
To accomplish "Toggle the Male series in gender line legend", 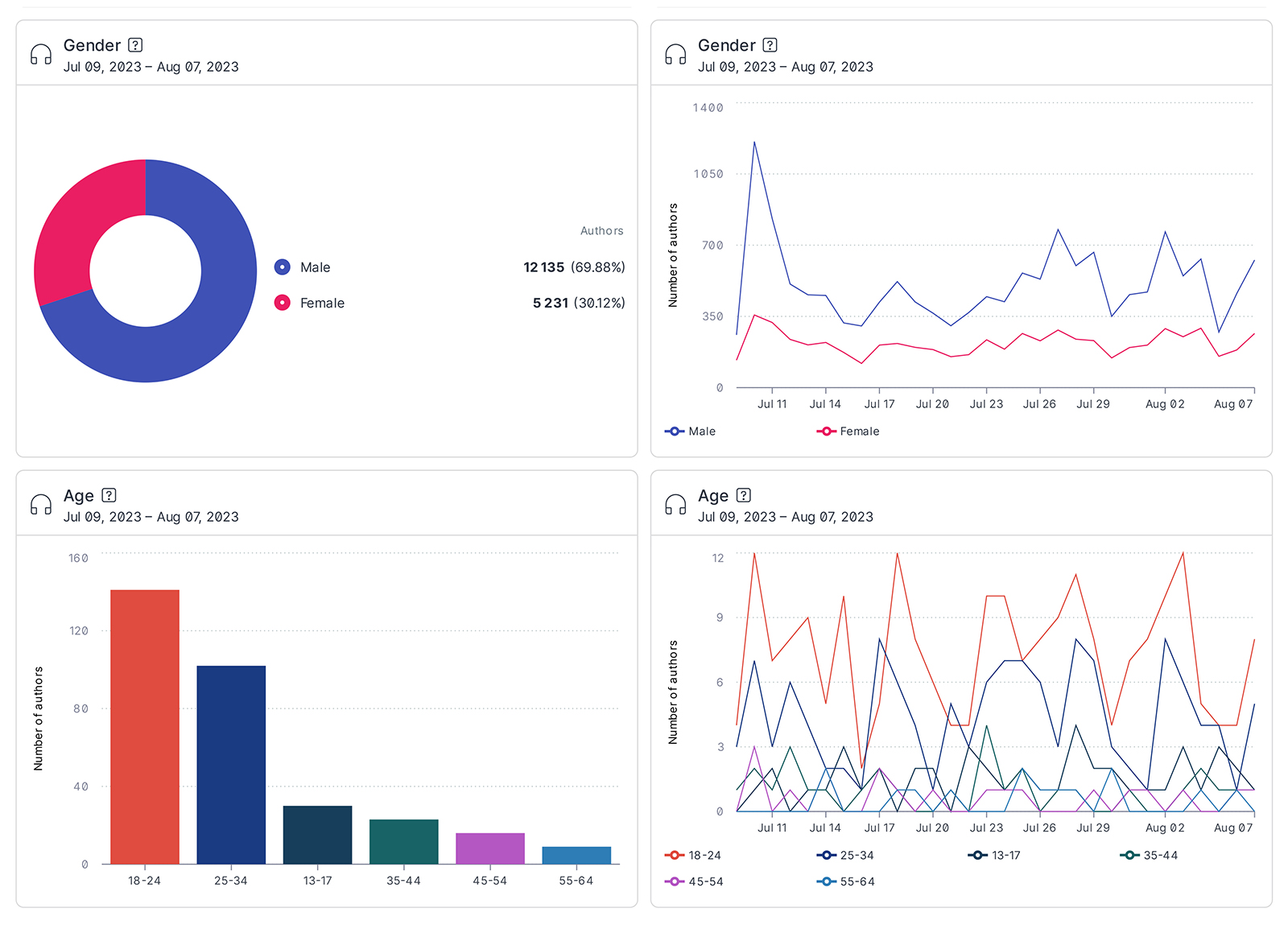I will (x=690, y=431).
